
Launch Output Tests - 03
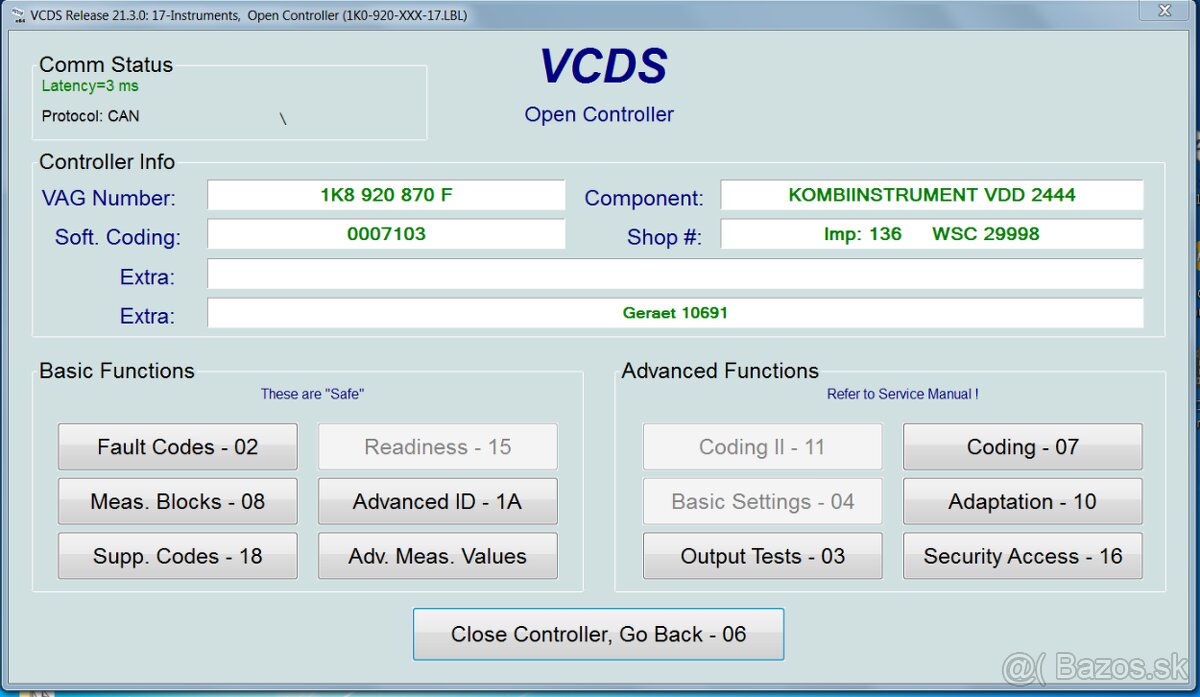762,556
